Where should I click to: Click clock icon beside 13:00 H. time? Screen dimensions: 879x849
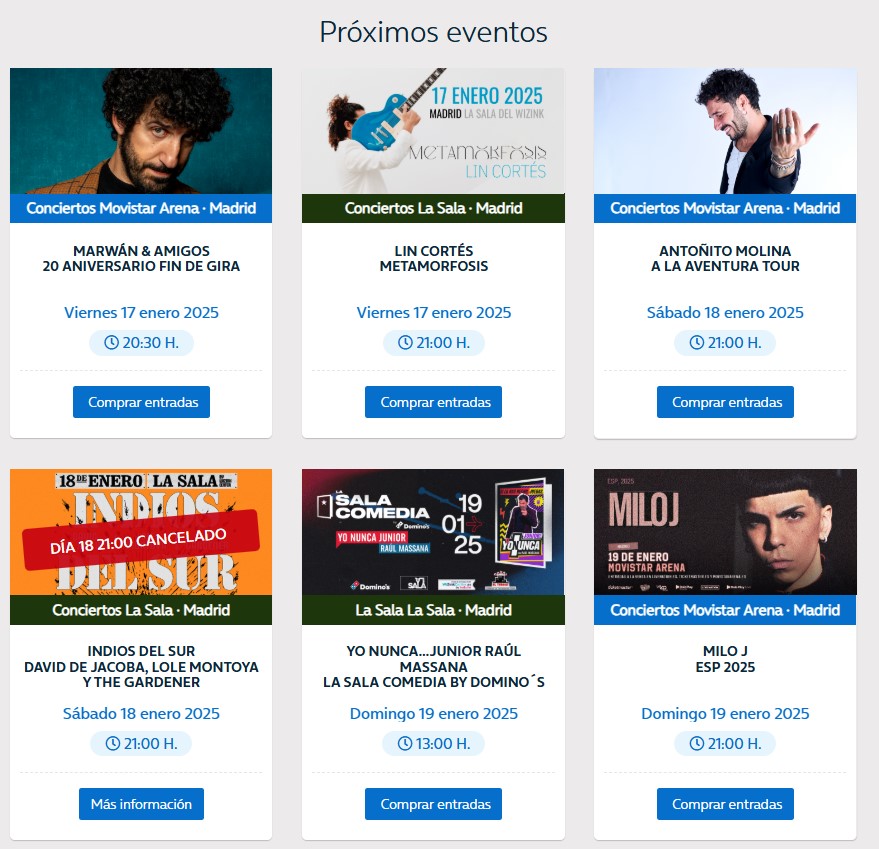tap(405, 744)
